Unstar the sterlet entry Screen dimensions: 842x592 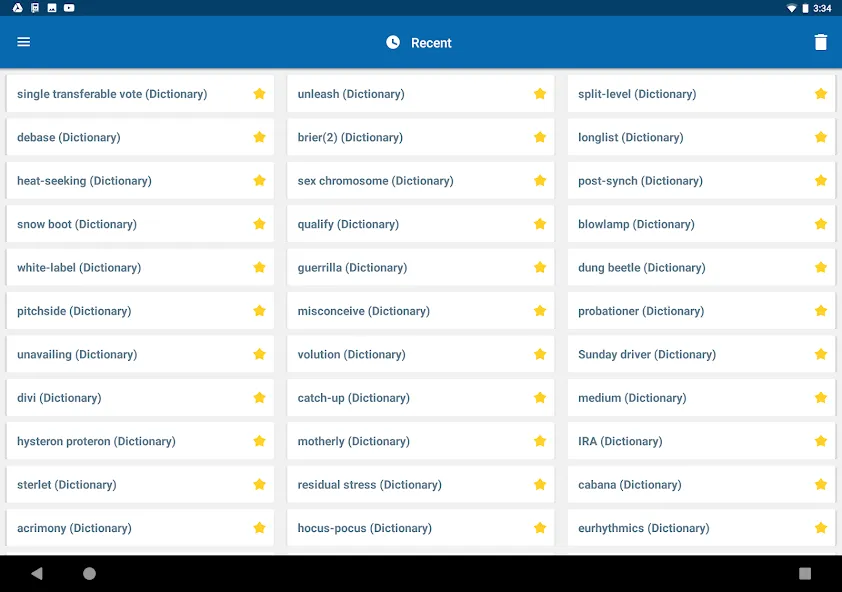pyautogui.click(x=259, y=485)
